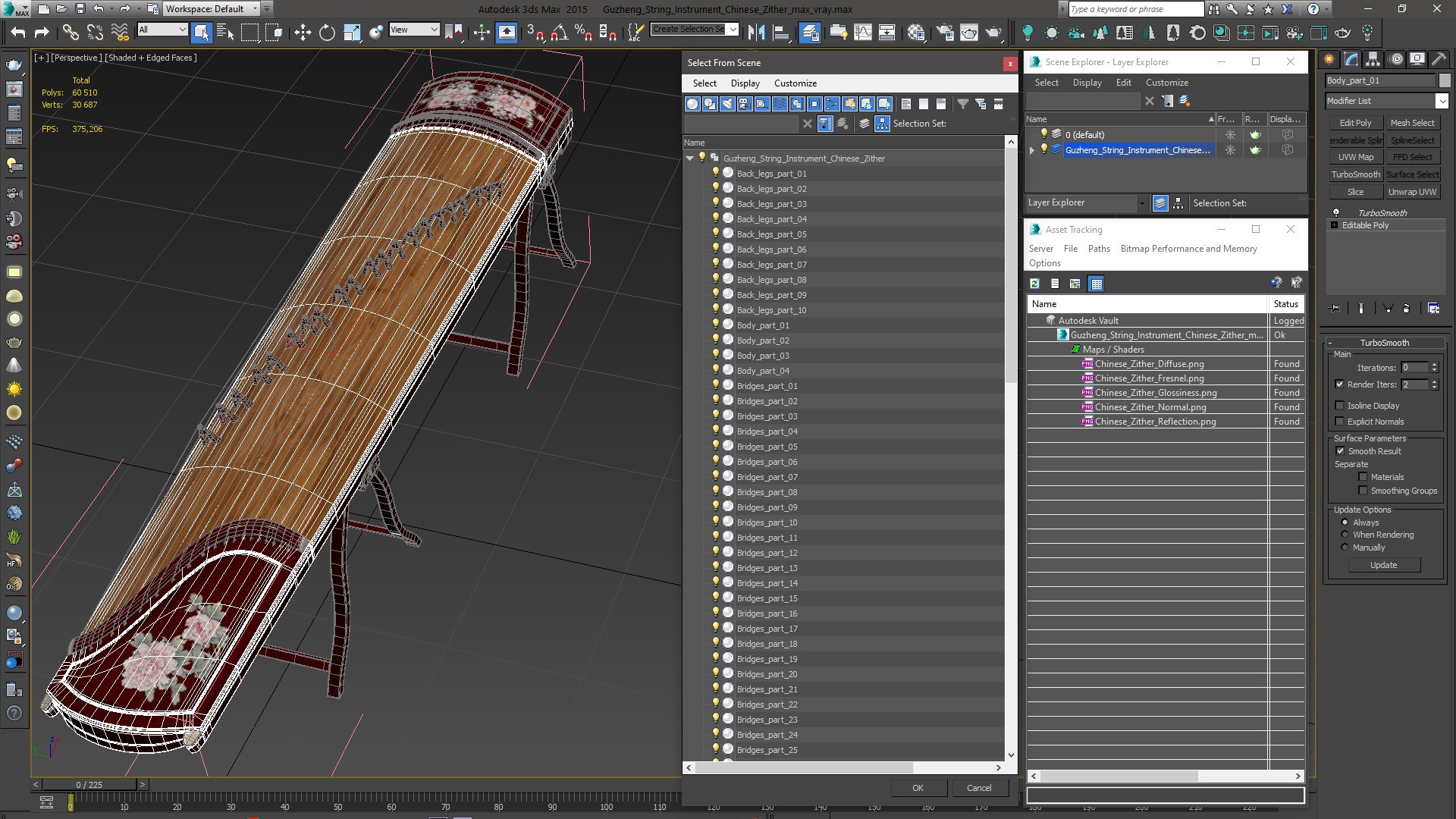Enable Explicit Normals checkbox
The height and width of the screenshot is (819, 1456).
click(x=1339, y=422)
